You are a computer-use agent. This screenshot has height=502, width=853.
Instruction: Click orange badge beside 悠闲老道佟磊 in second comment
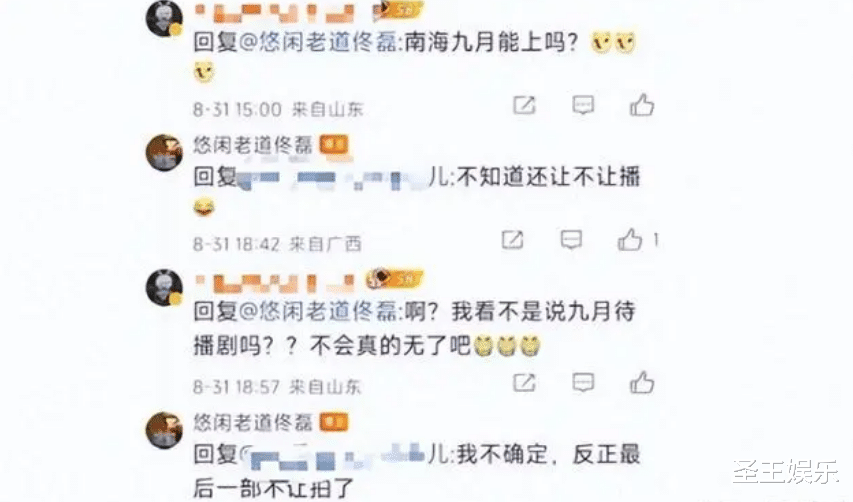[333, 145]
